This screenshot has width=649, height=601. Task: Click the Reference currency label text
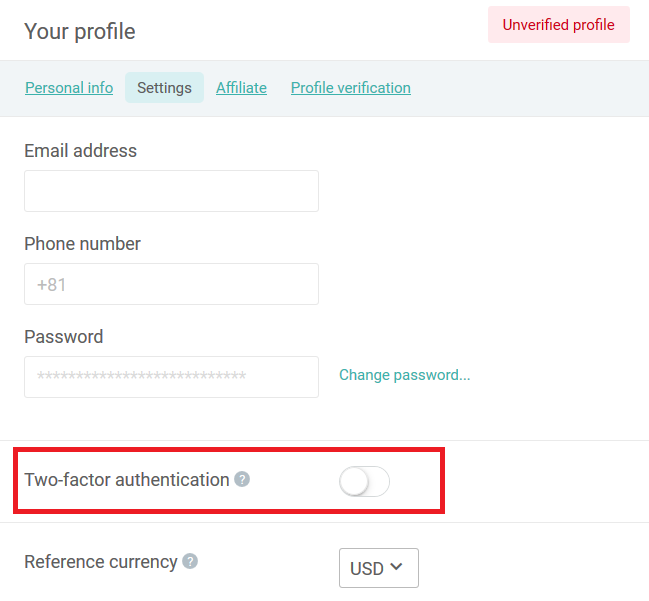tap(100, 562)
